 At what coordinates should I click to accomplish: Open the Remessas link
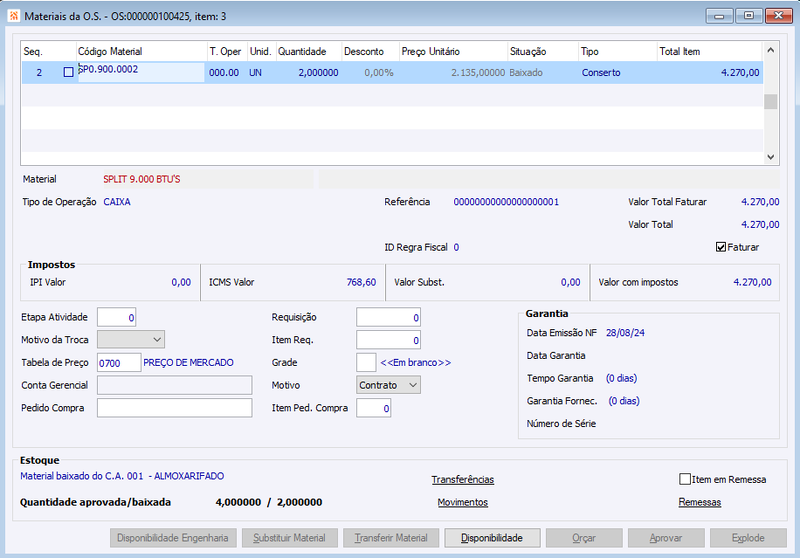click(699, 502)
